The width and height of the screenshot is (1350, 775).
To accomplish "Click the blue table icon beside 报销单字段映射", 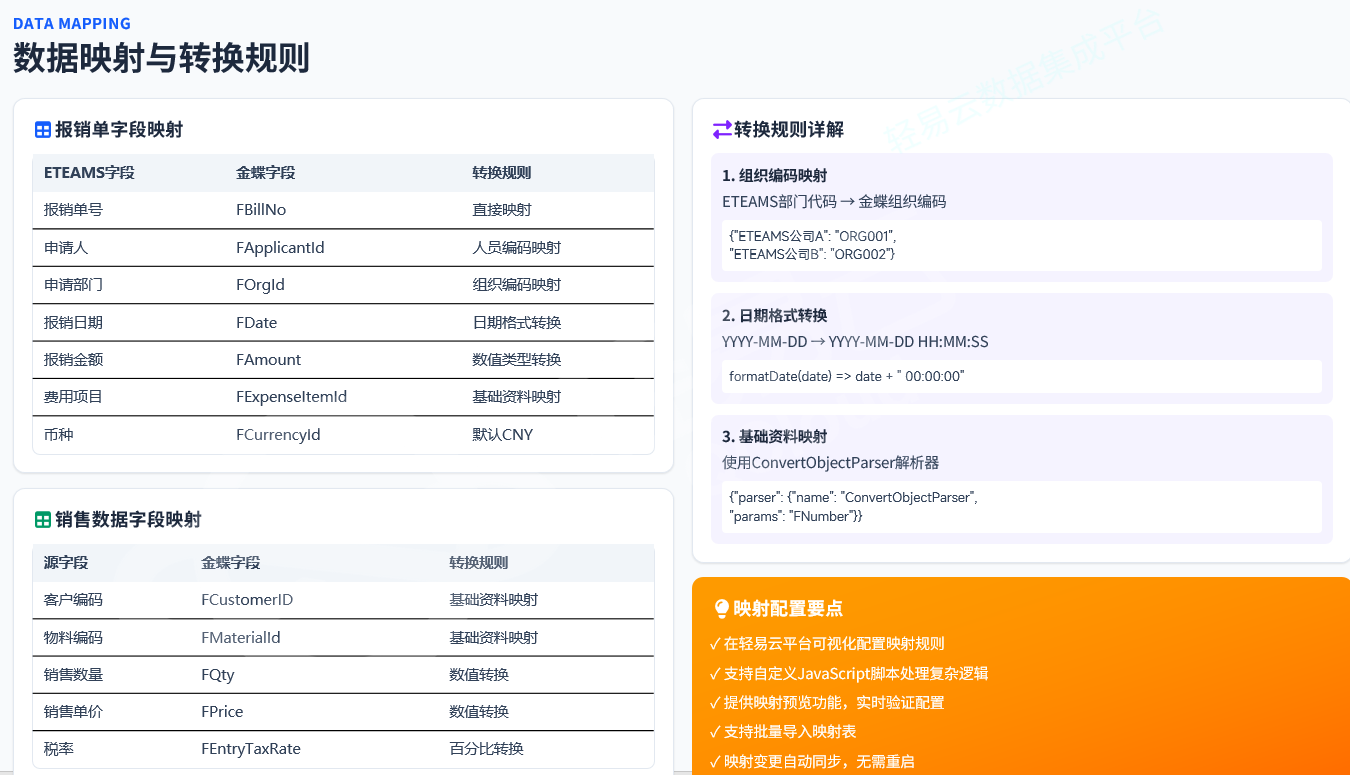I will point(43,130).
